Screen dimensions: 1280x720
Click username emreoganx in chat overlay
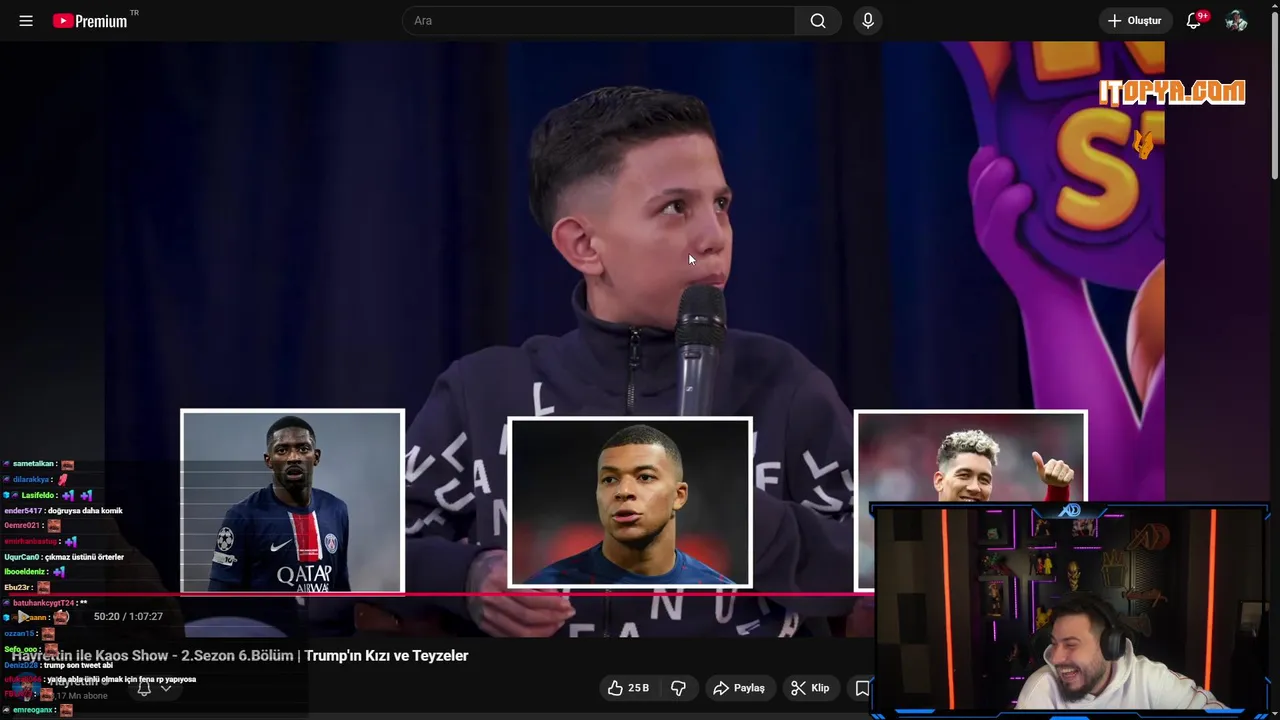33,710
